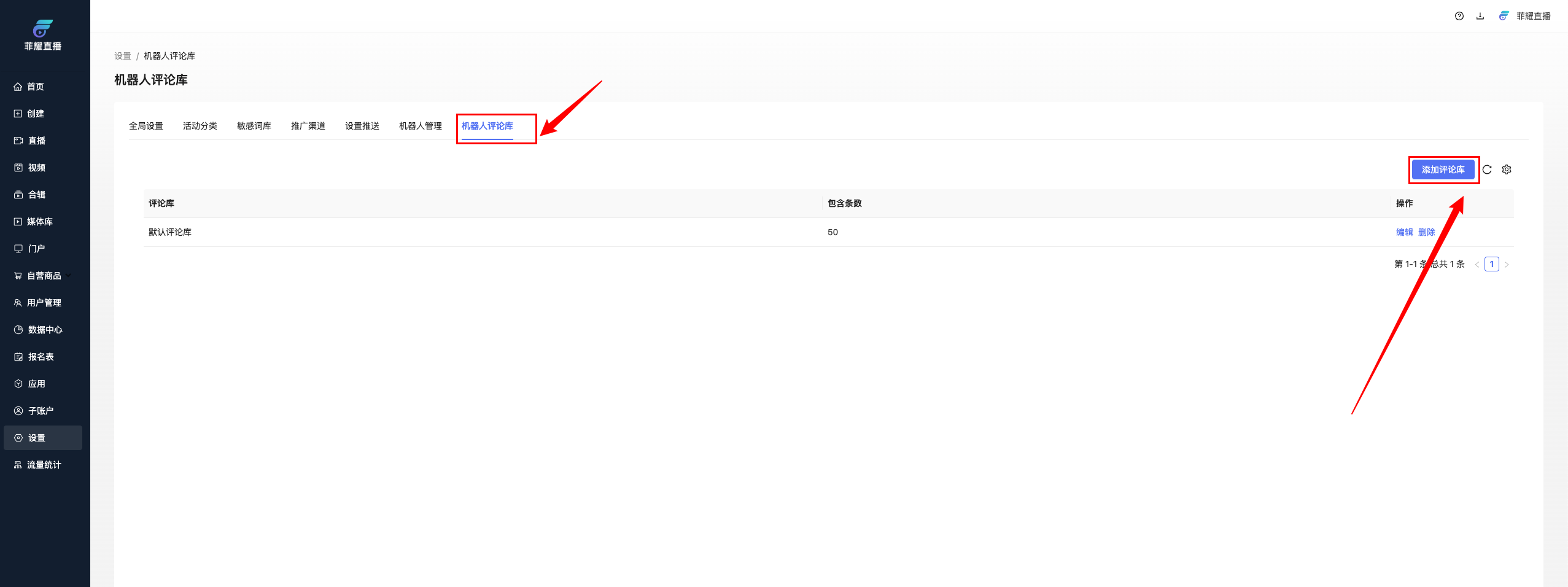Click 设置 in the breadcrumb
This screenshot has width=1568, height=587.
pos(122,56)
